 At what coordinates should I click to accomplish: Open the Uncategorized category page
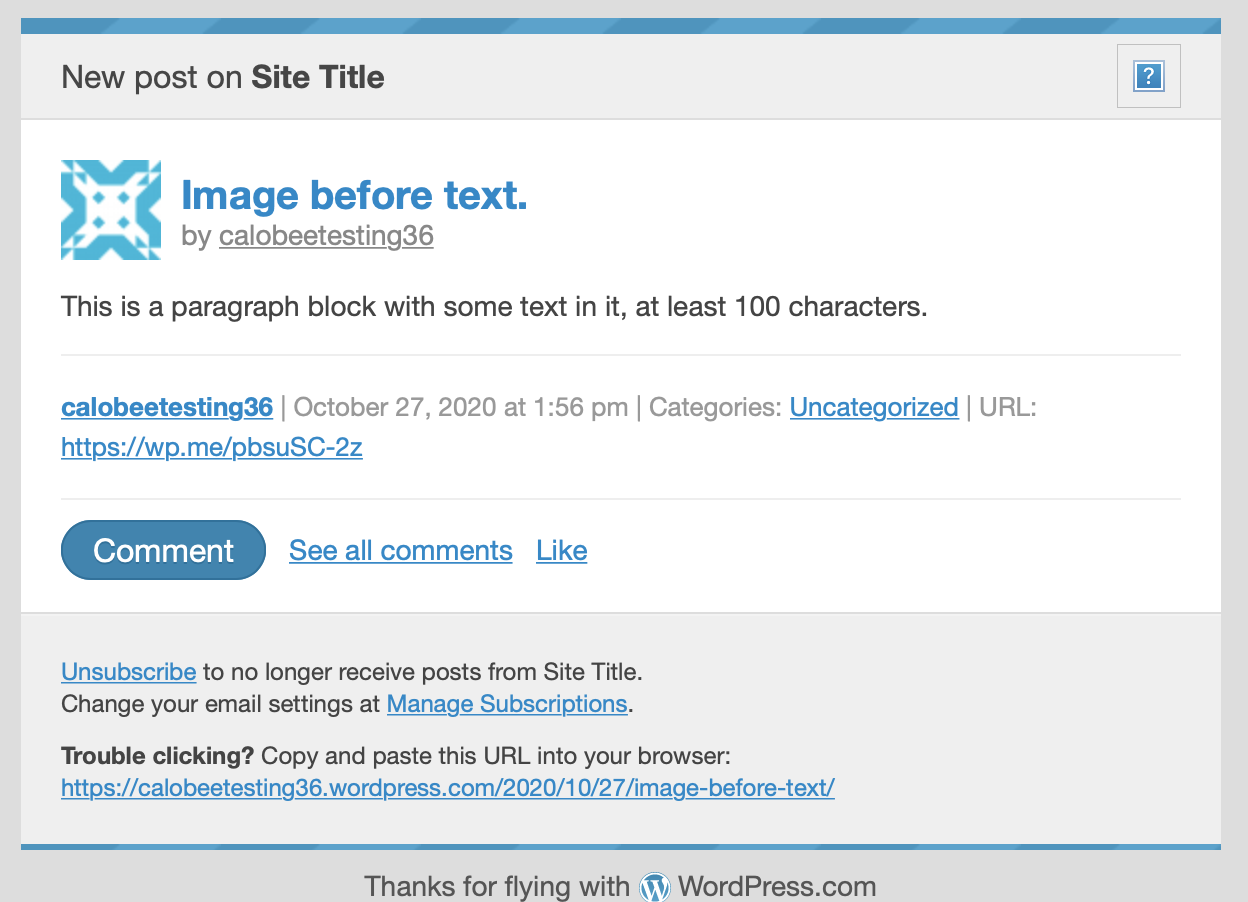coord(873,407)
